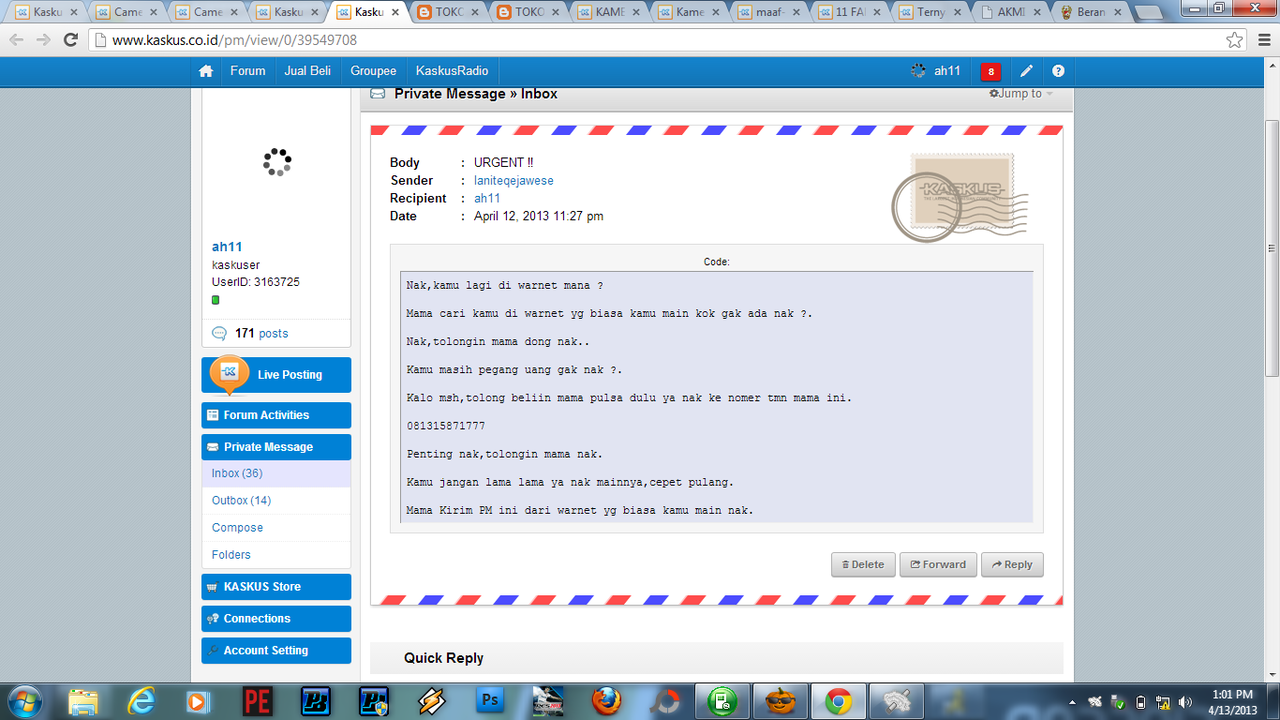1280x720 pixels.
Task: Open Connections in sidebar
Action: click(276, 619)
